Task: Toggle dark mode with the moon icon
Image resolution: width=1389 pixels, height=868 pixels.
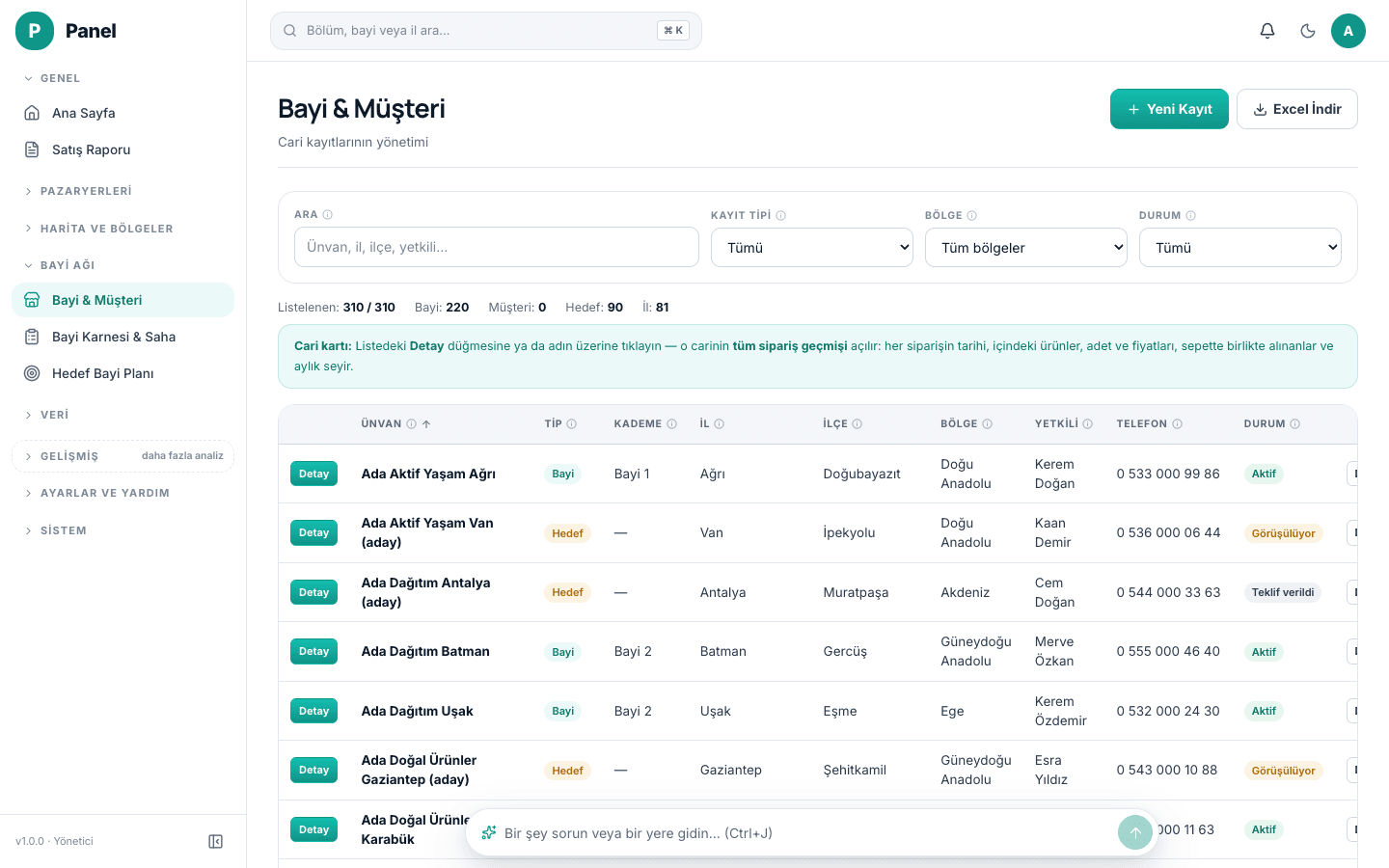Action: 1308,31
